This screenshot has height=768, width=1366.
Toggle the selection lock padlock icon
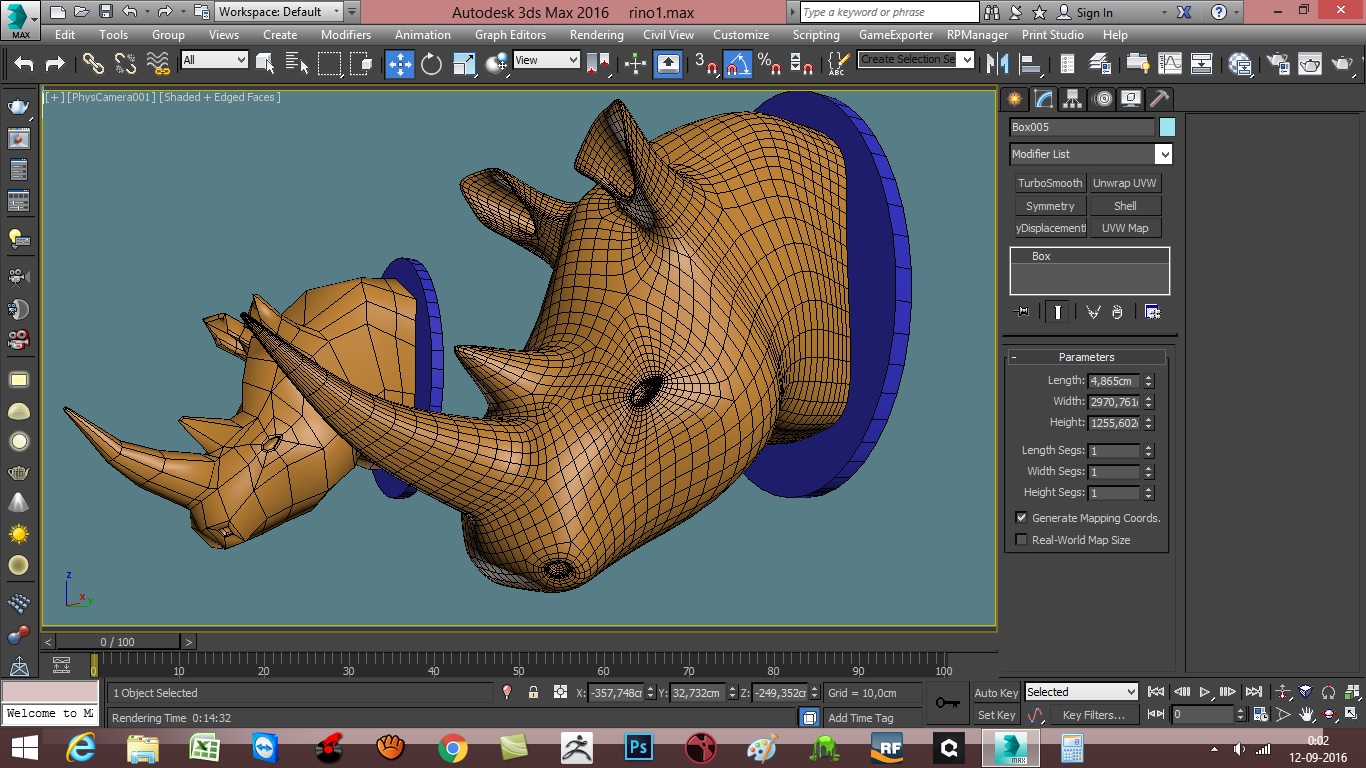[x=533, y=692]
